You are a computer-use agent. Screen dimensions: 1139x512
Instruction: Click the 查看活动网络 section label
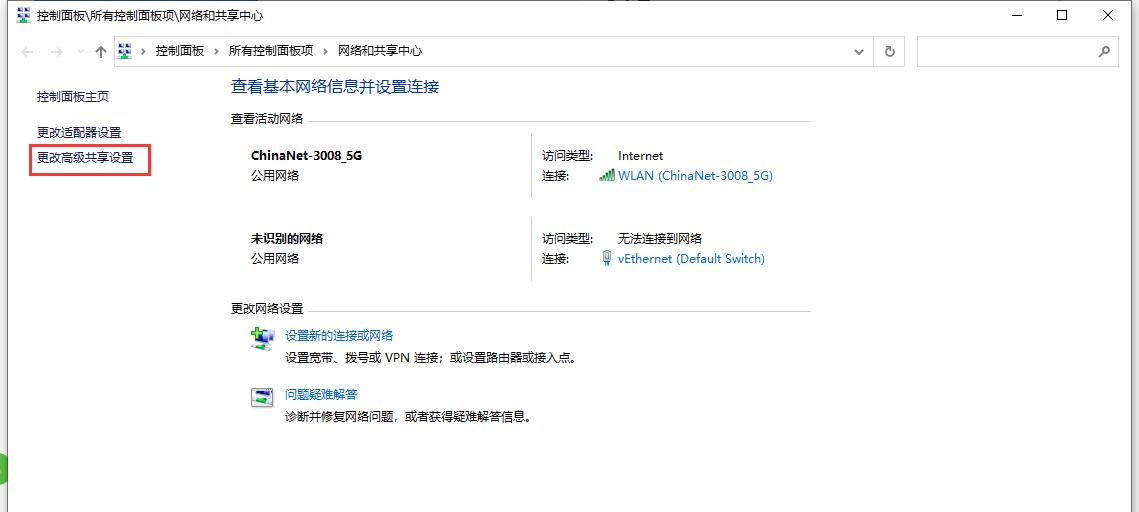point(267,120)
